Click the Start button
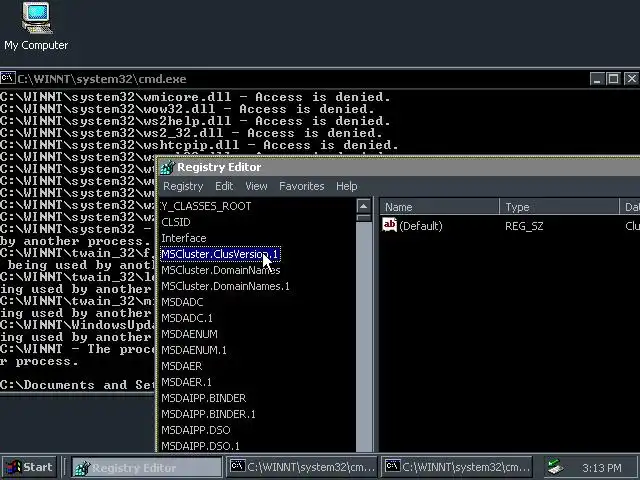 29,467
